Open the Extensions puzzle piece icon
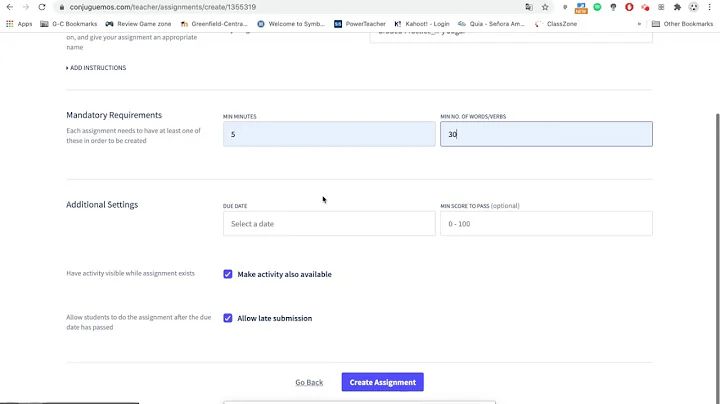720x404 pixels. pyautogui.click(x=677, y=7)
